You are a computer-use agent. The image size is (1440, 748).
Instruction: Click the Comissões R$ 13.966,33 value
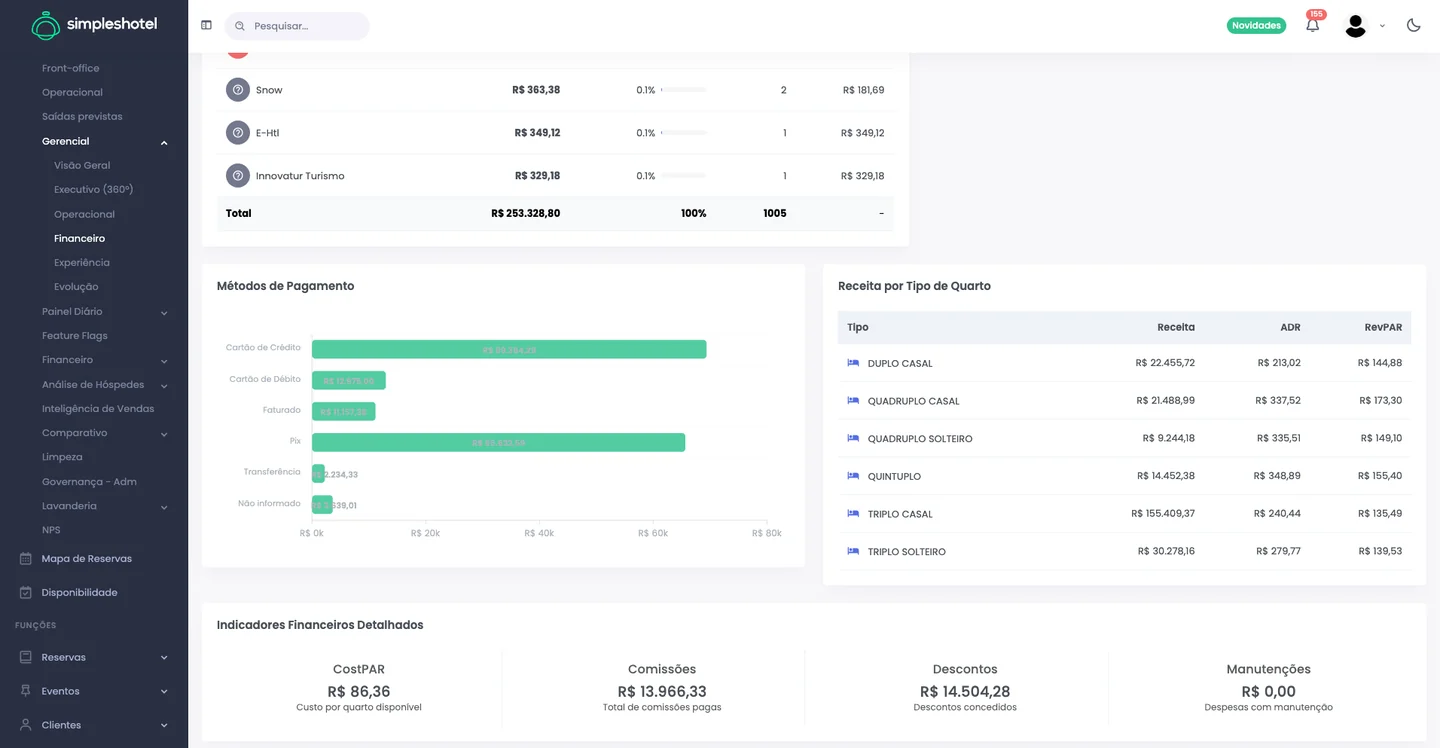click(x=662, y=691)
